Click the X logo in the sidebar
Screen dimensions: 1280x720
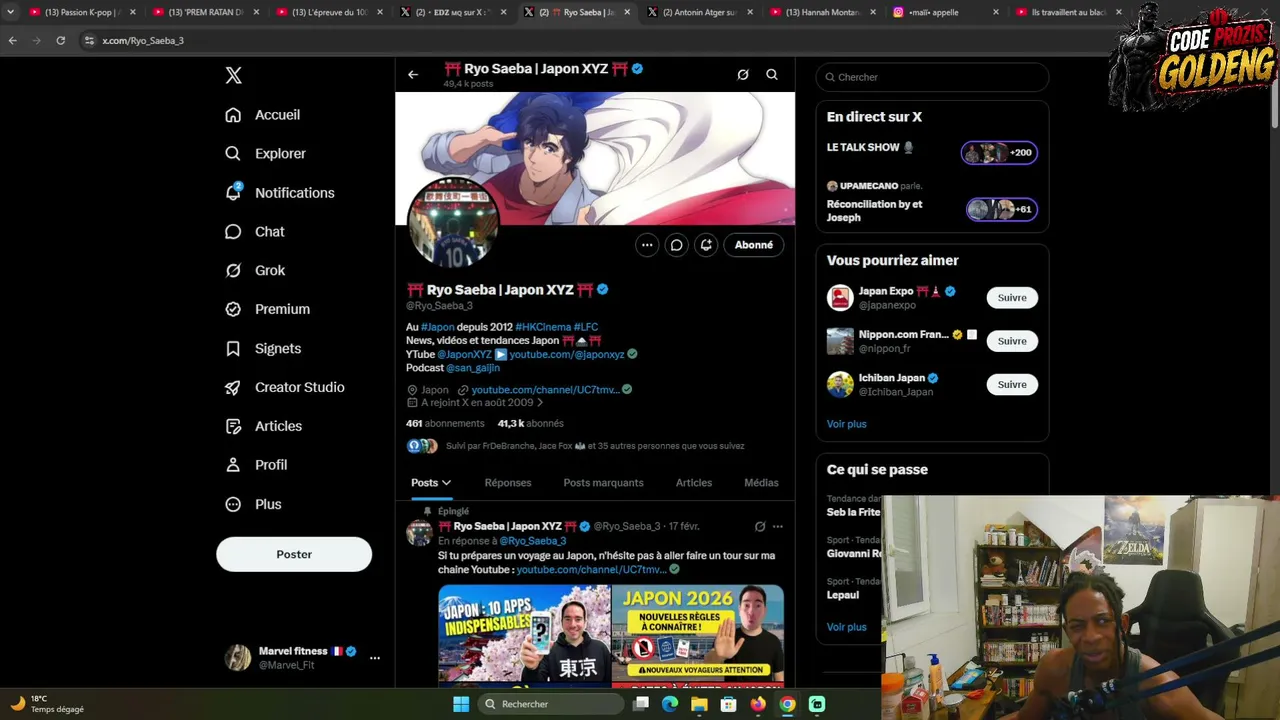tap(233, 76)
